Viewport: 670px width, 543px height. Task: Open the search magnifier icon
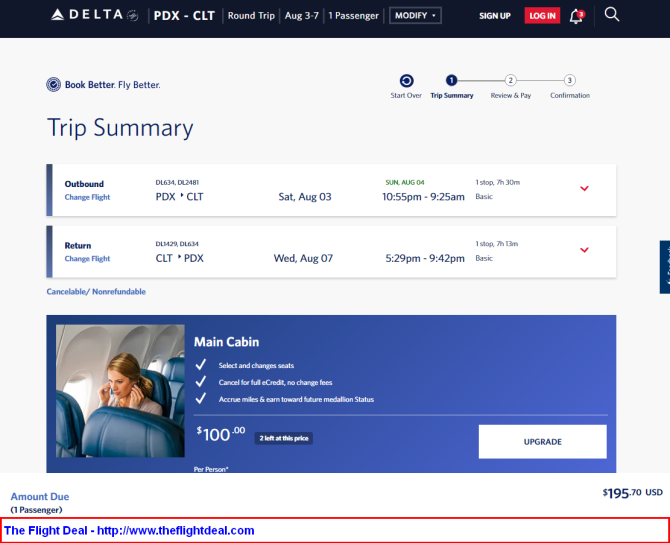click(611, 15)
